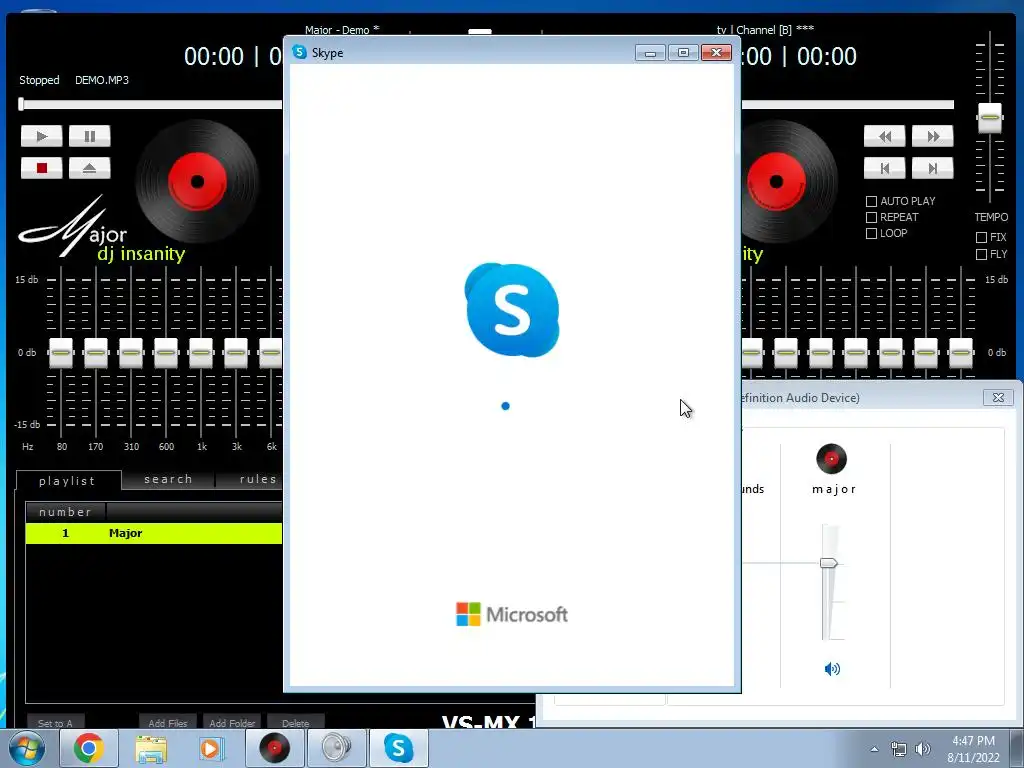
Task: Click the Major dj insanity logo on deck A
Action: (x=101, y=230)
